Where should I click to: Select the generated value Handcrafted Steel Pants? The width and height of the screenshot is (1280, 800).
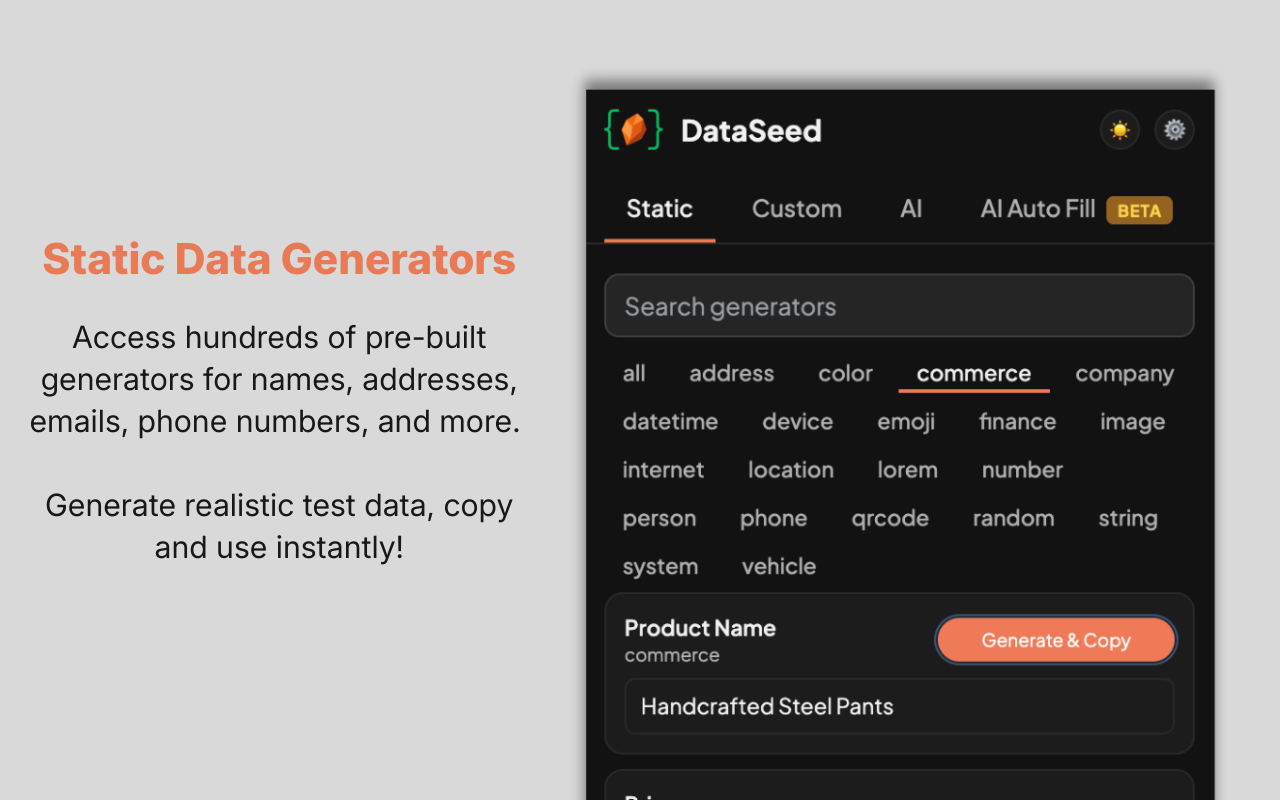click(899, 706)
